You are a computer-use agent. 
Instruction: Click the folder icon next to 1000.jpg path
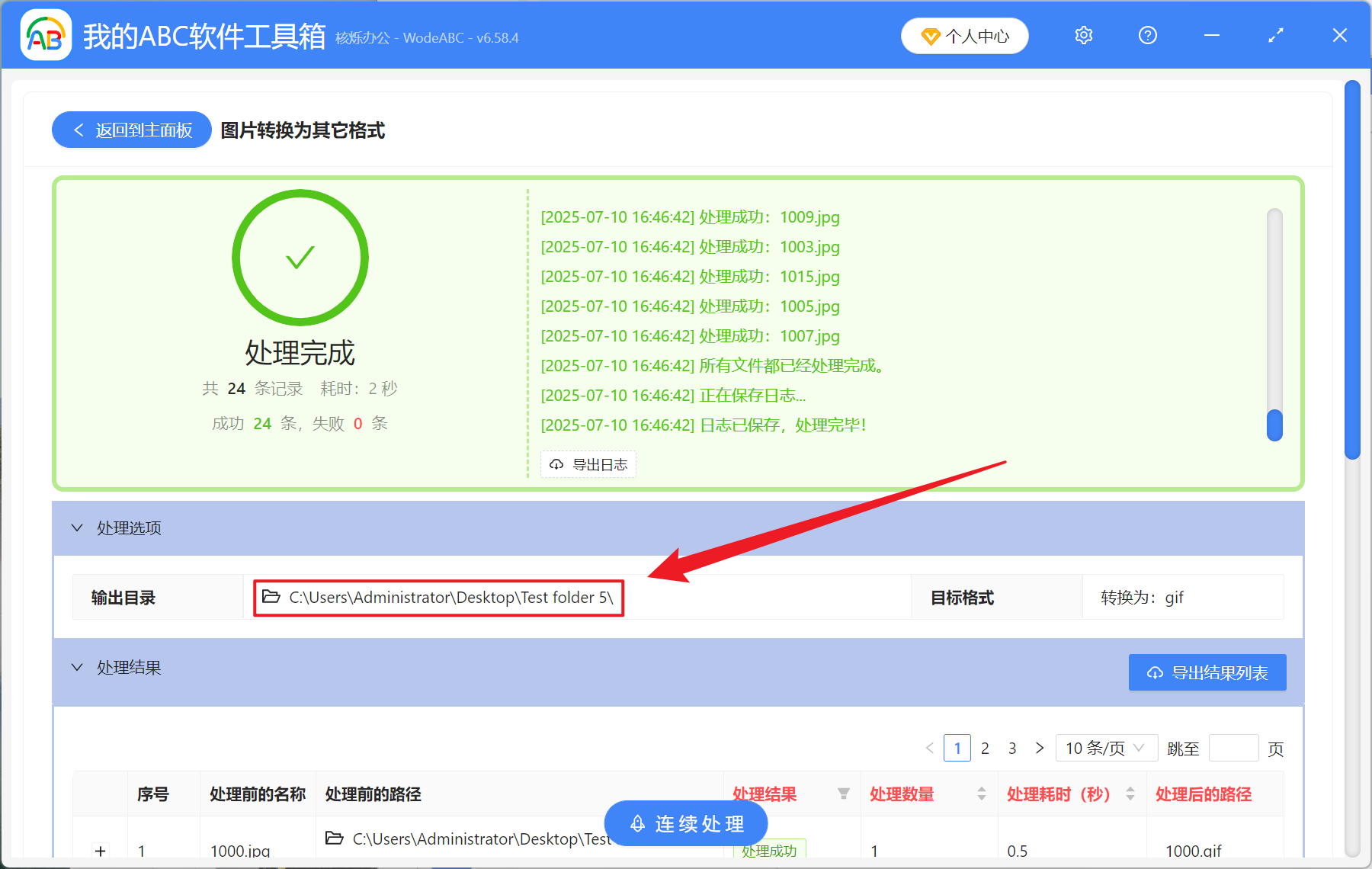(x=335, y=839)
